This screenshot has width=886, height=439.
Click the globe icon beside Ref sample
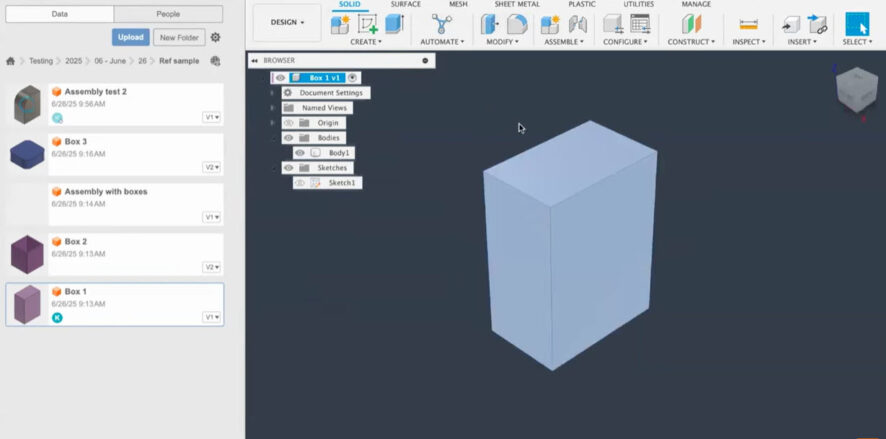(215, 61)
